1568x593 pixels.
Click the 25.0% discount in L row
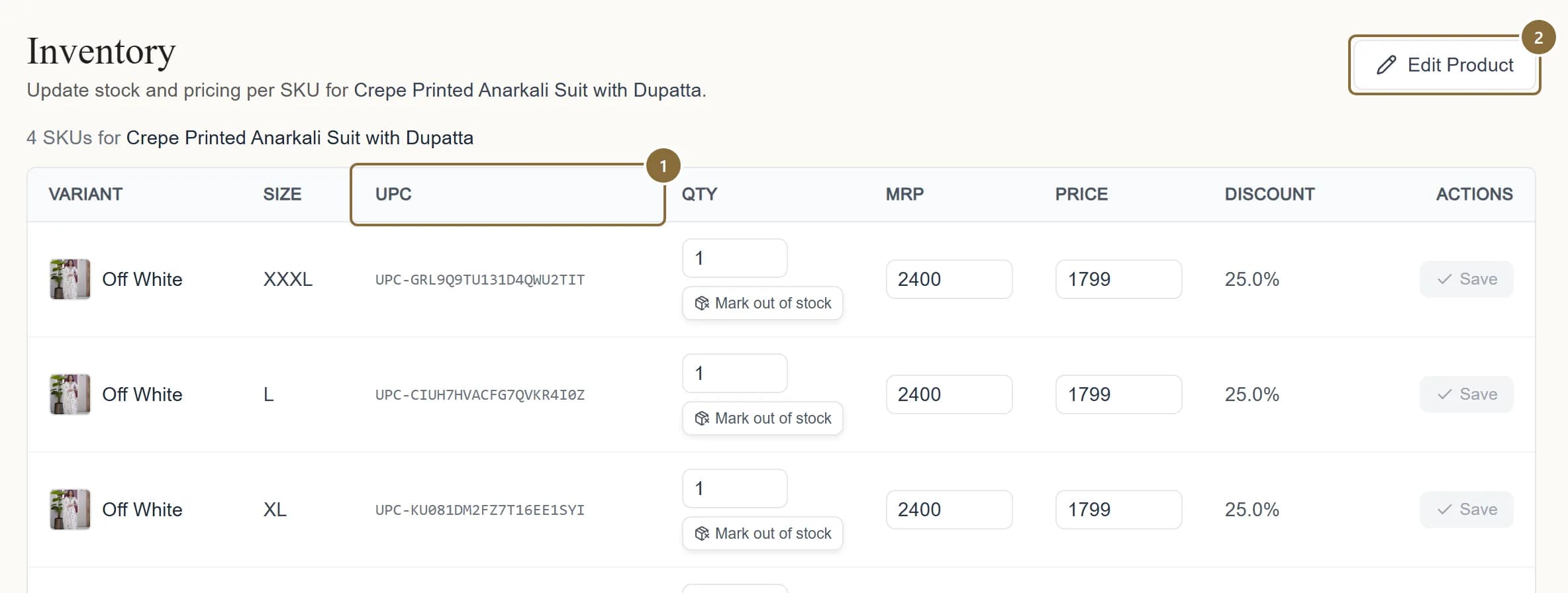coord(1252,394)
